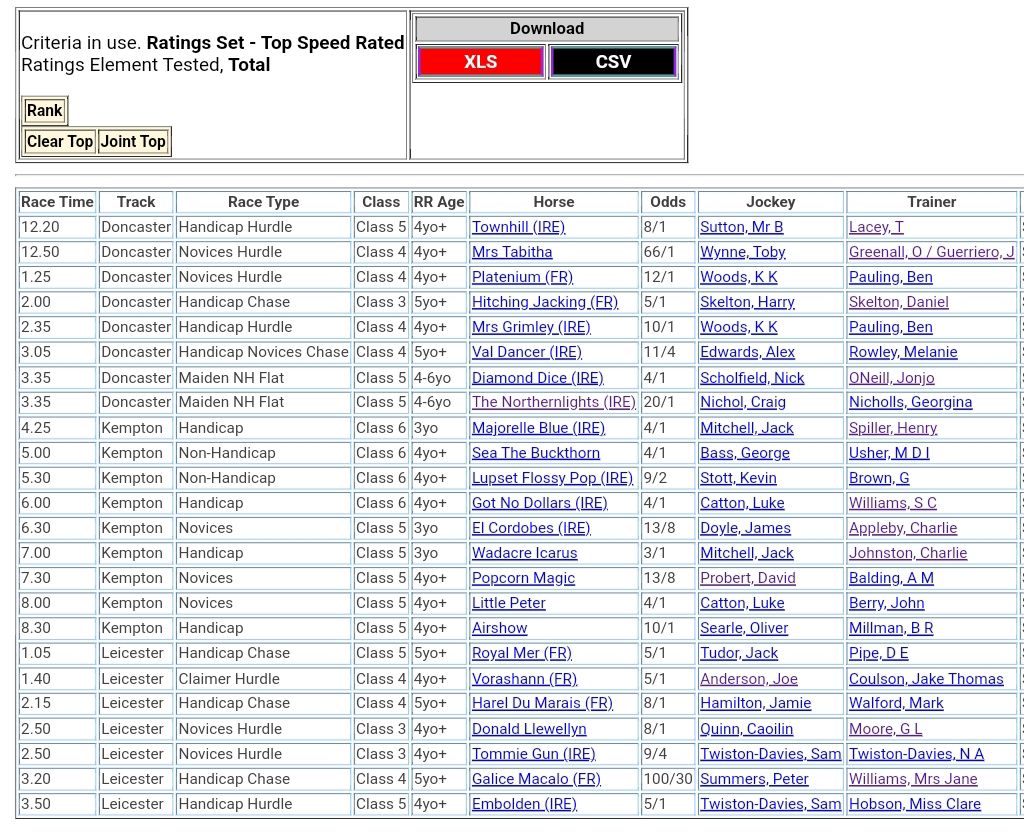Click the Odds column header
Viewport: 1024px width, 832px height.
(668, 202)
